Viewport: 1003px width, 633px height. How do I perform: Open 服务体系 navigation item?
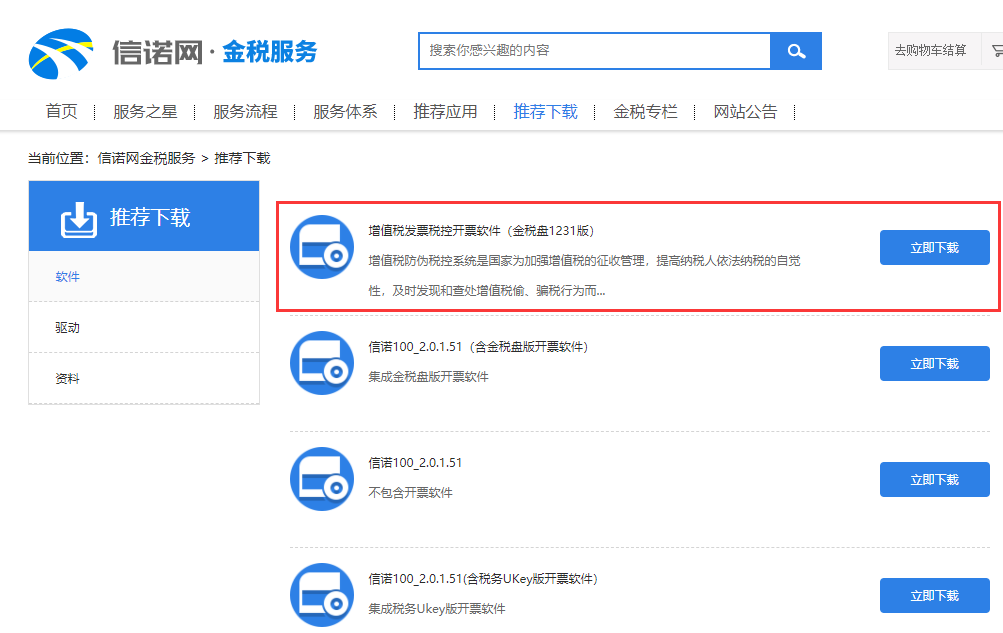[345, 111]
